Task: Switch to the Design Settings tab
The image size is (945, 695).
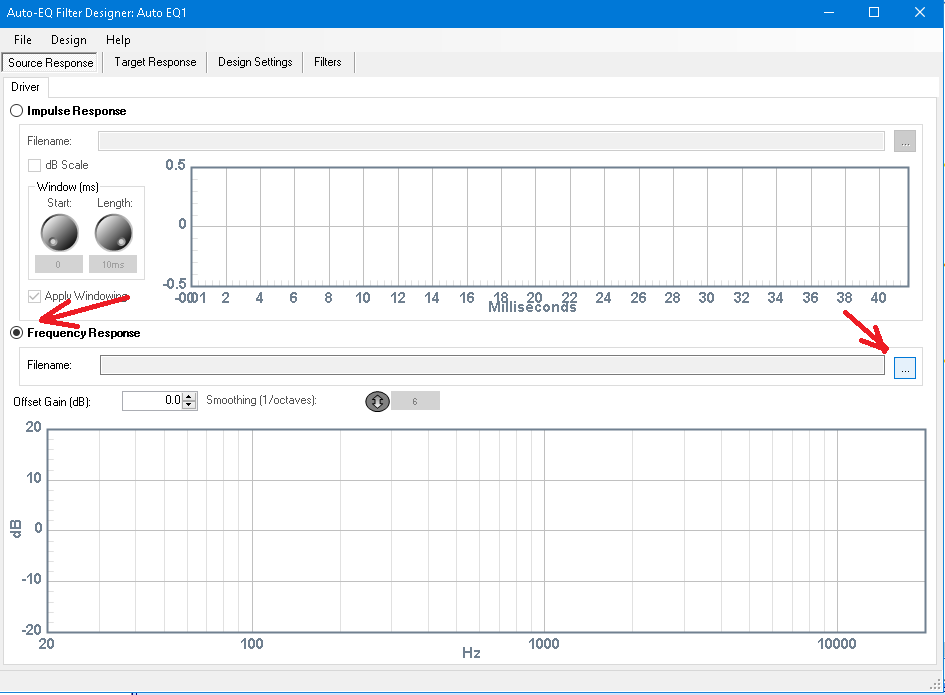Action: click(255, 62)
